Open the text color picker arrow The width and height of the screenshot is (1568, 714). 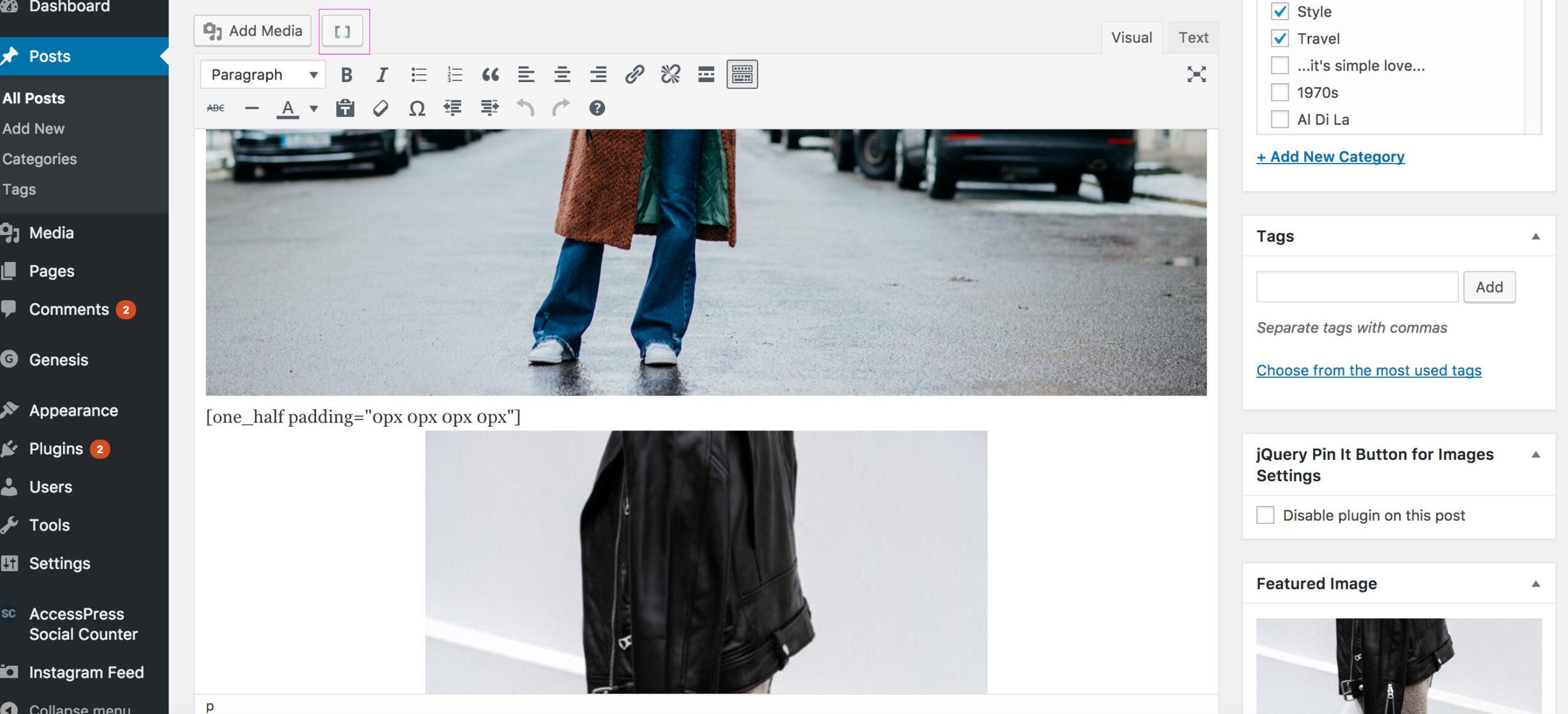[314, 109]
